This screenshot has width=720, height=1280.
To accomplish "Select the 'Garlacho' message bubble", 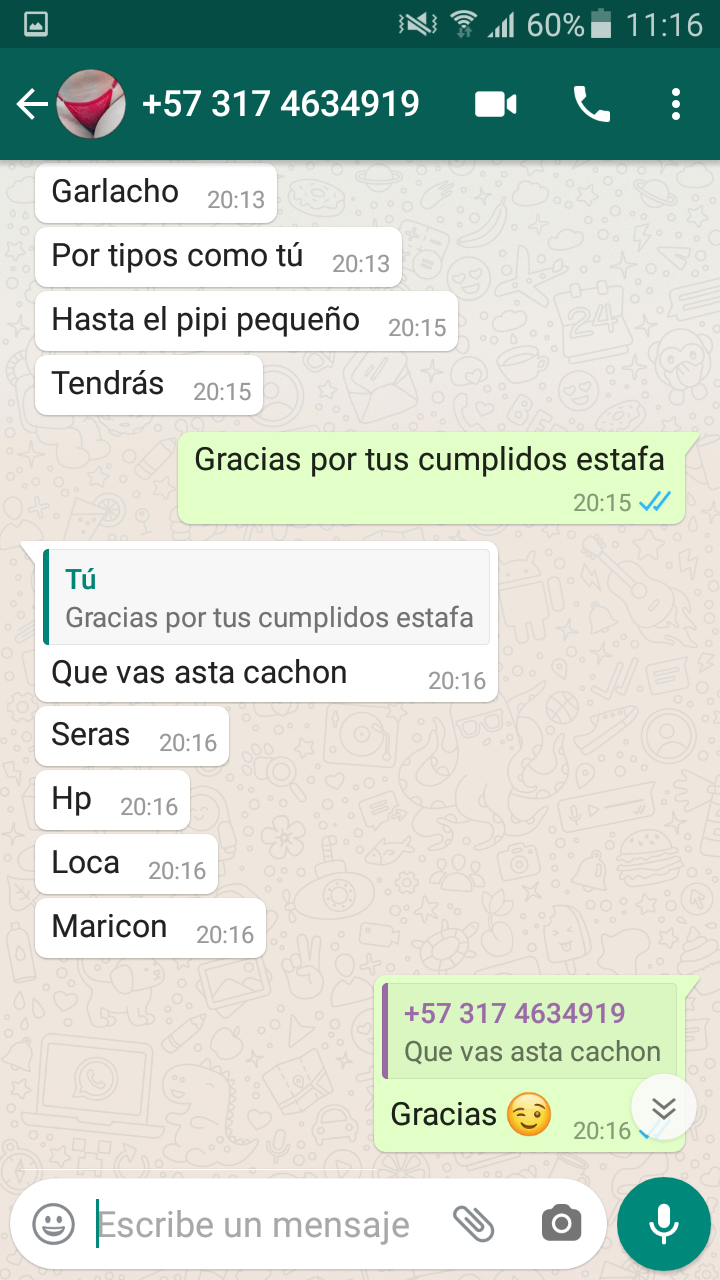I will coord(155,193).
